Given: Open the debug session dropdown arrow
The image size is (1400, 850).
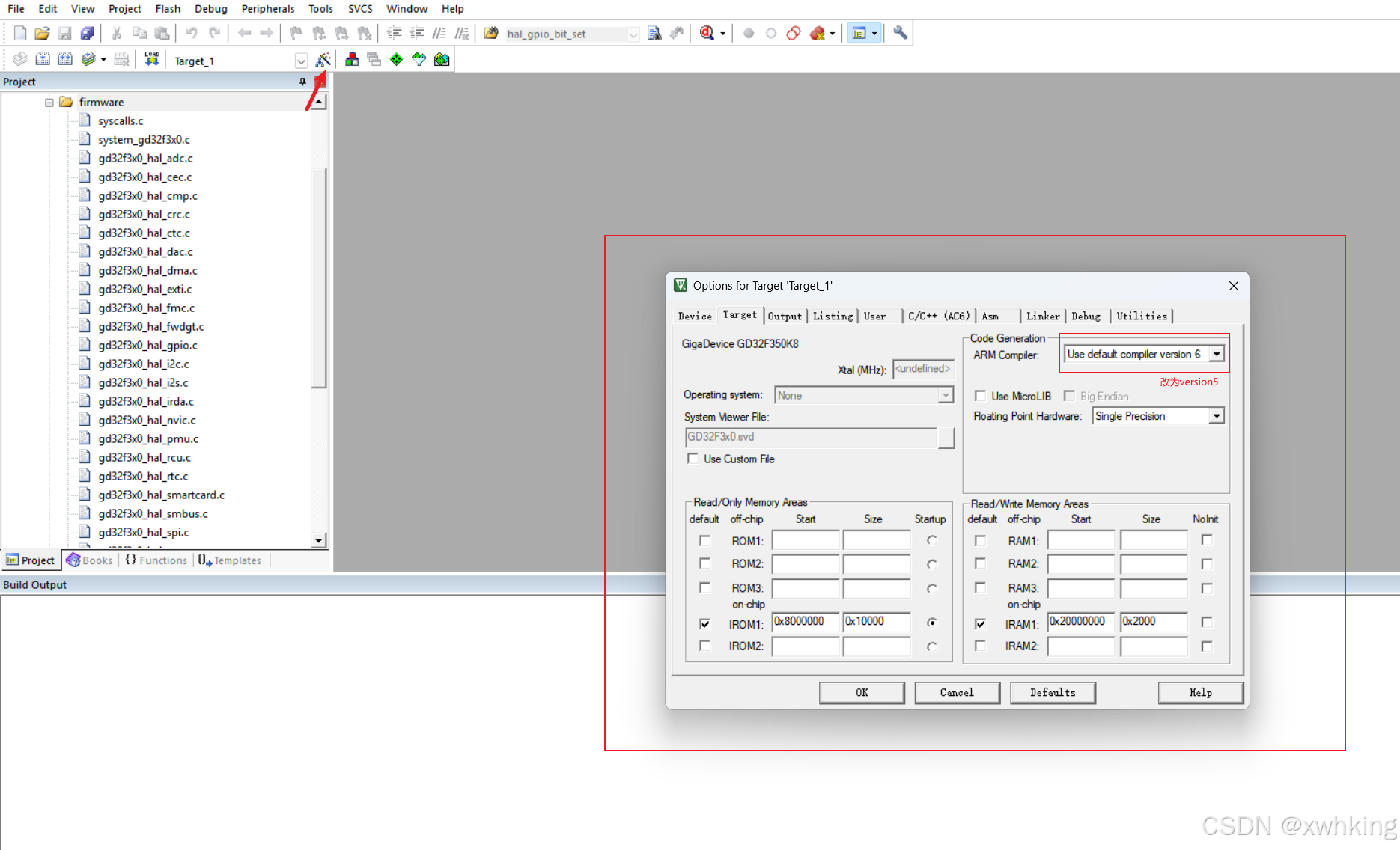Looking at the screenshot, I should click(x=722, y=33).
